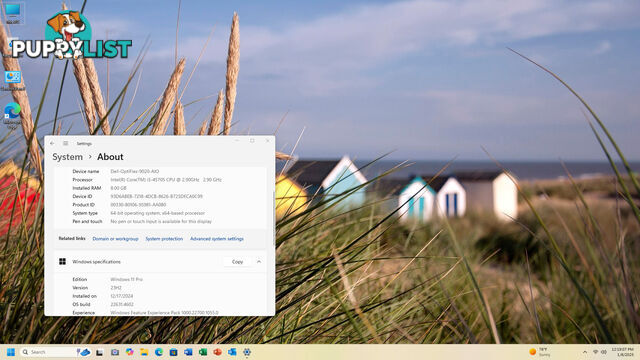
Task: Open the Microsoft Store taskbar icon
Action: [173, 352]
